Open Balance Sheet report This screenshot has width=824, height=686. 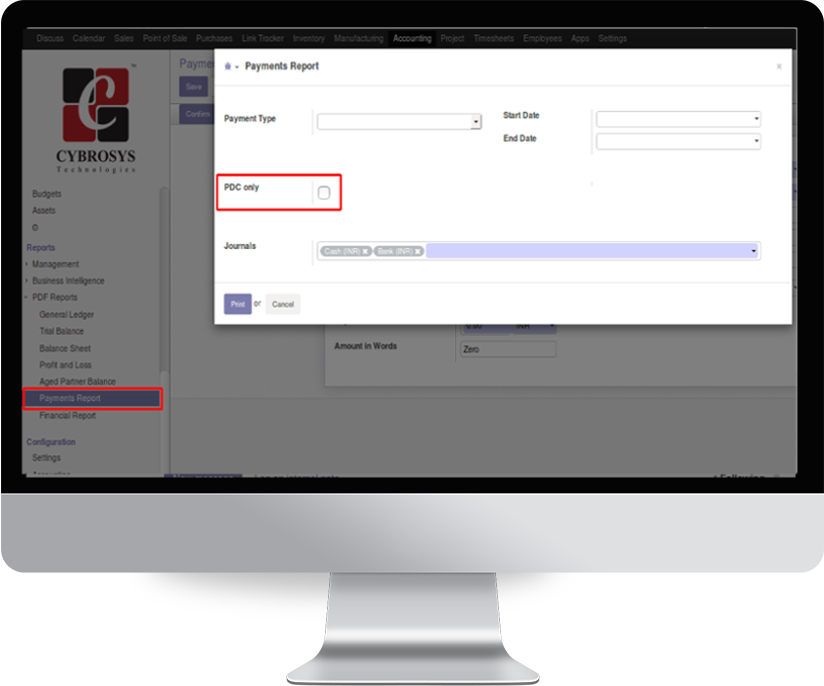[65, 349]
